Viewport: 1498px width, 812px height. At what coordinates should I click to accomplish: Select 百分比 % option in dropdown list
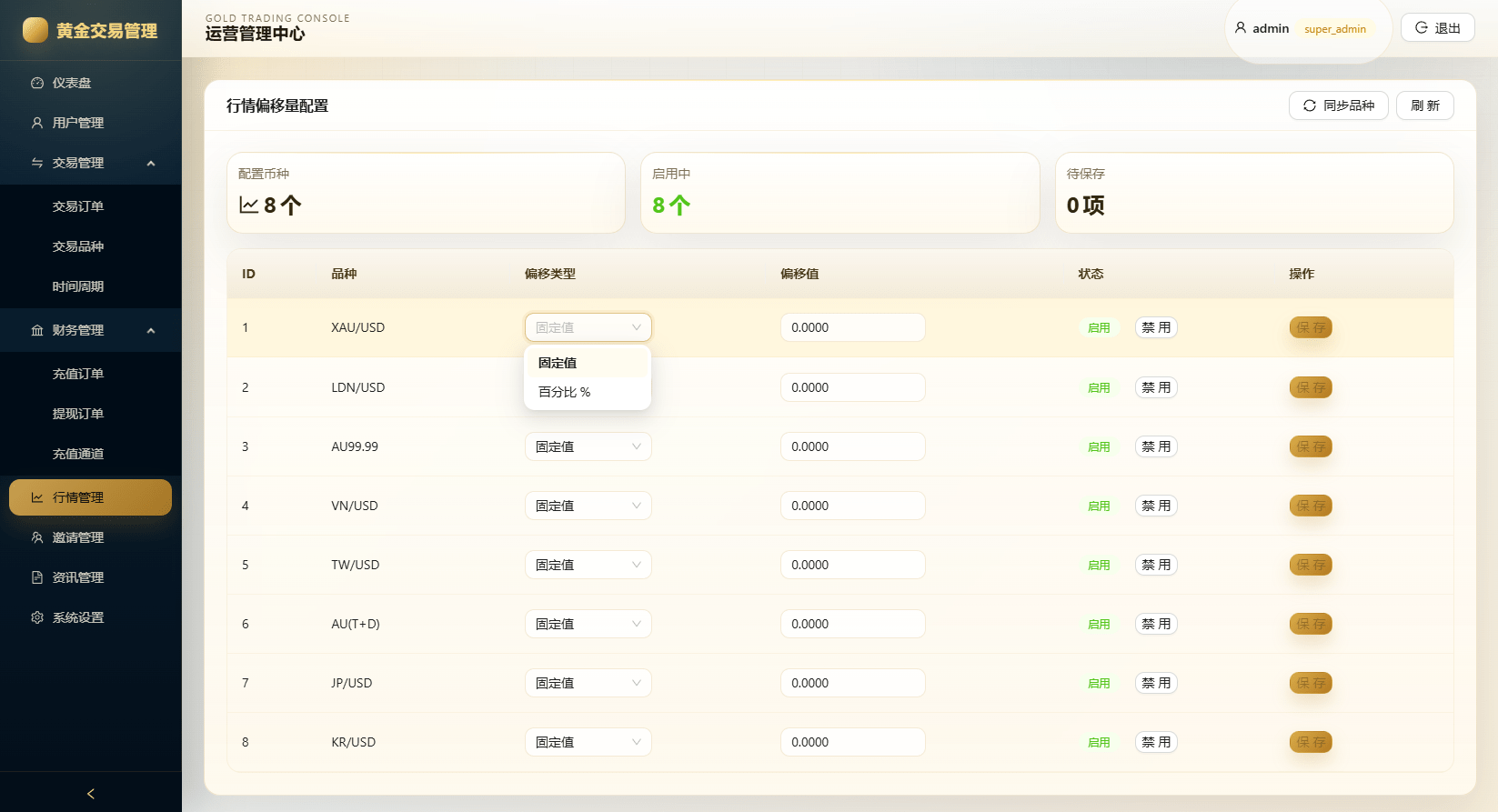(588, 392)
